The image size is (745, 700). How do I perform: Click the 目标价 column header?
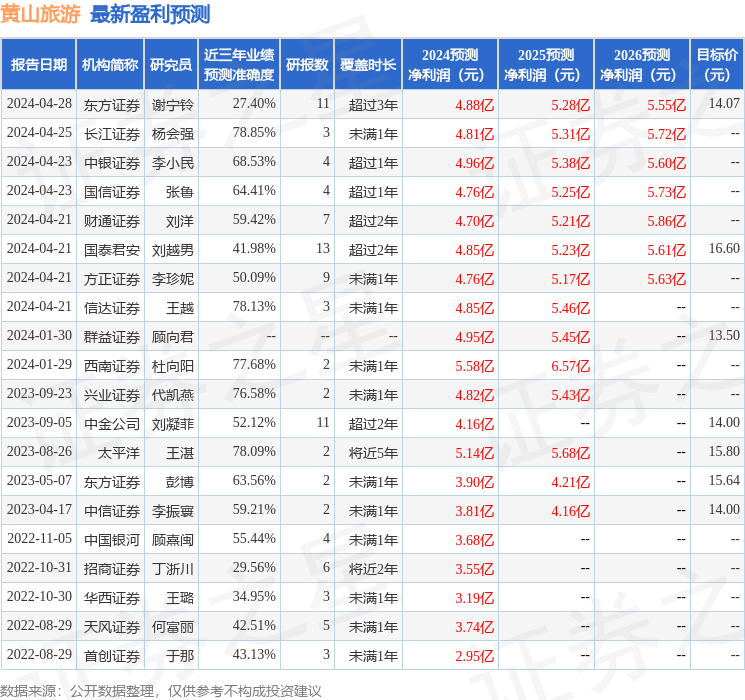pos(717,65)
